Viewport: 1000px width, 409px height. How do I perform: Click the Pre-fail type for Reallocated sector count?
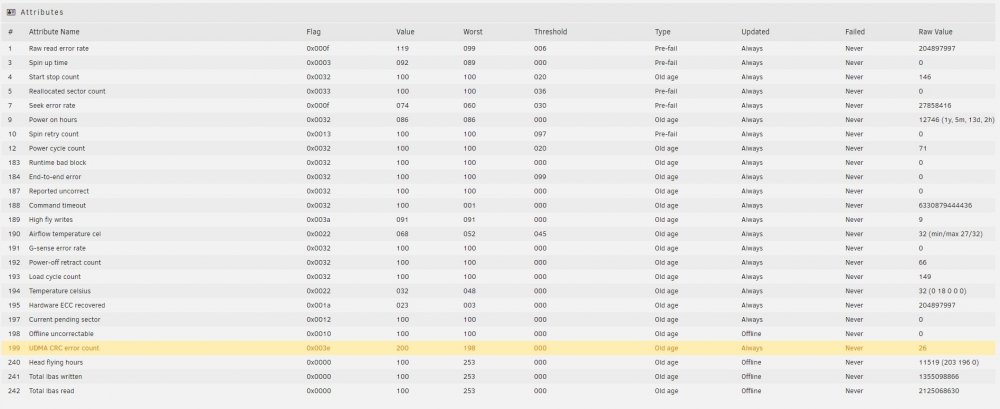coord(666,91)
